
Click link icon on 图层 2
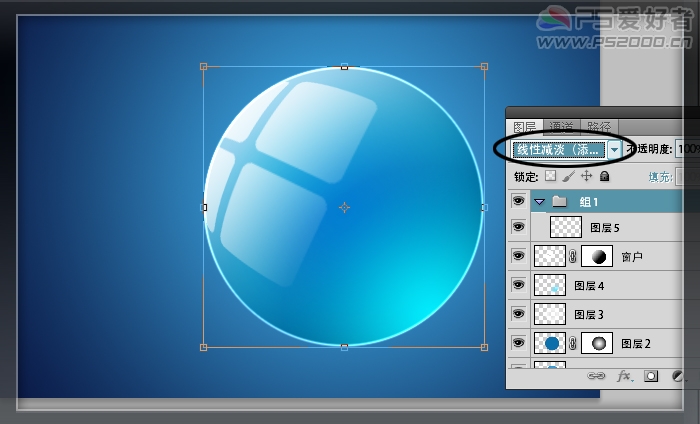(x=573, y=343)
